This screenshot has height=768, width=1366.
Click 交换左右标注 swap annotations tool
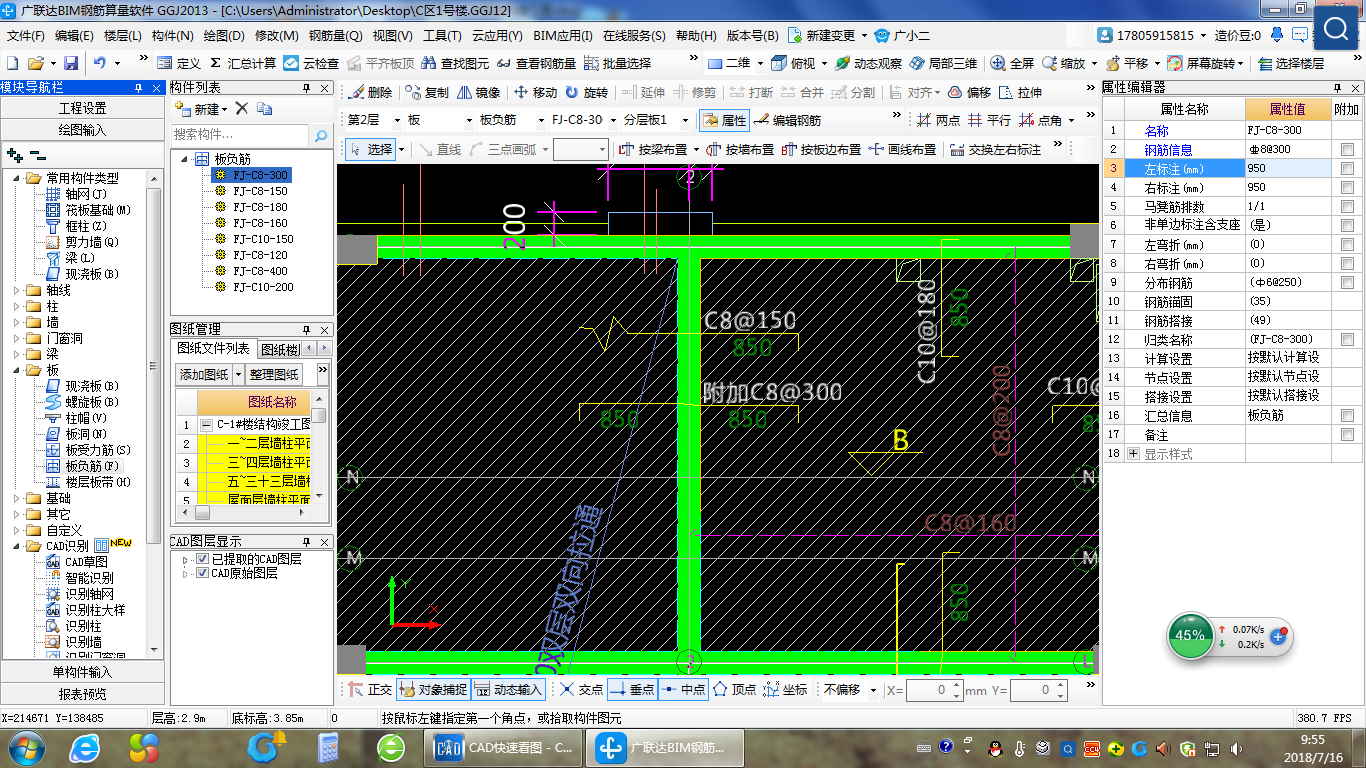[996, 149]
